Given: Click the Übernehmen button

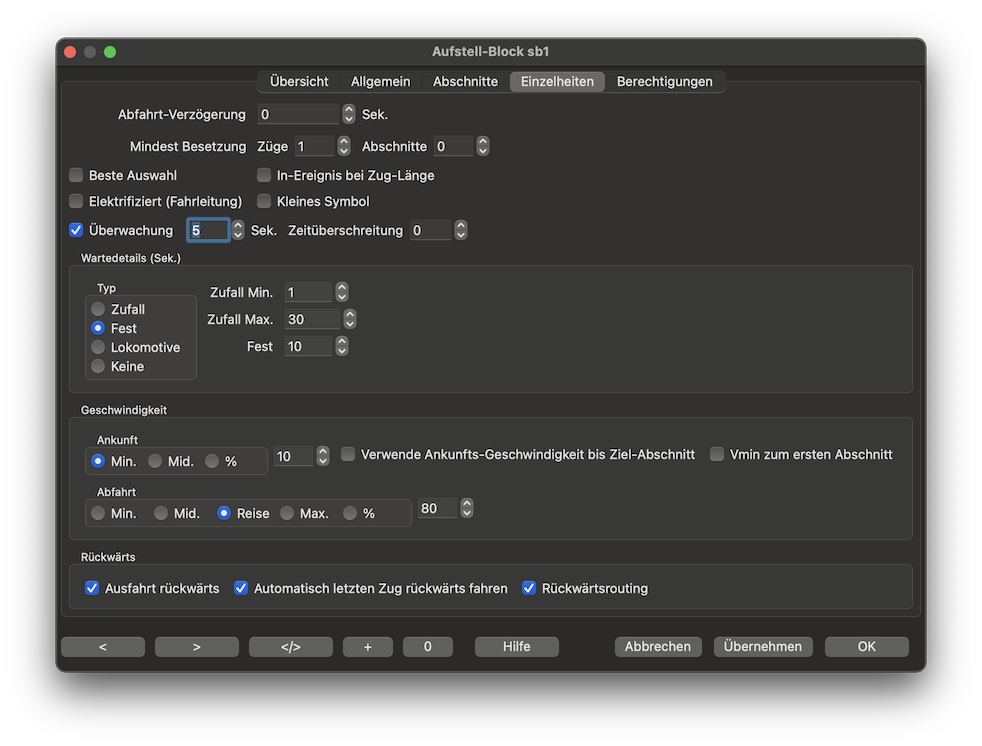Looking at the screenshot, I should (x=763, y=647).
